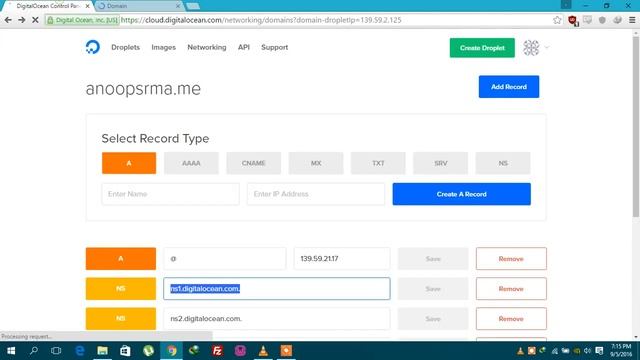Screen dimensions: 640x360
Task: Save the ns1.digitalocean.com. record
Action: 433,289
